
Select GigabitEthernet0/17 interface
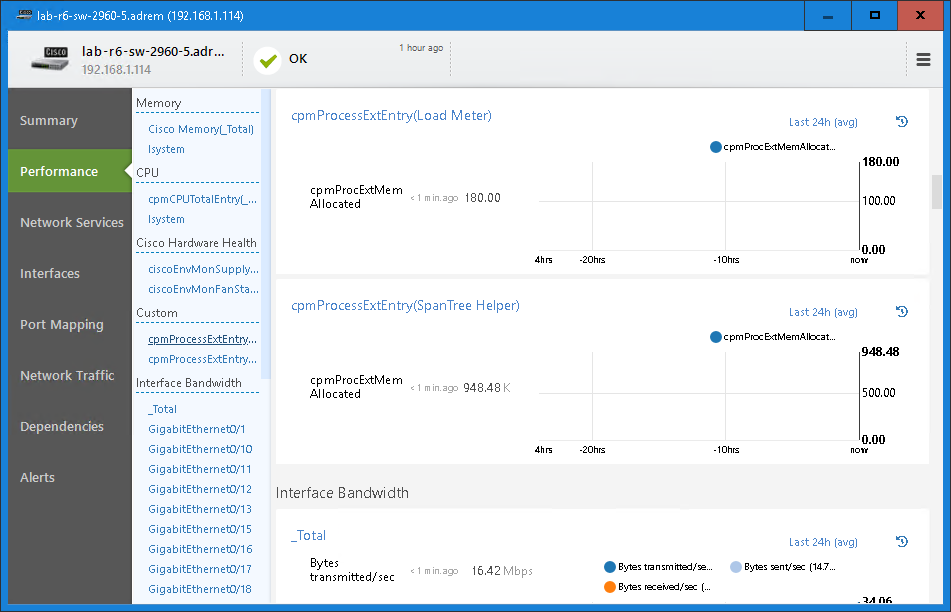tap(200, 569)
